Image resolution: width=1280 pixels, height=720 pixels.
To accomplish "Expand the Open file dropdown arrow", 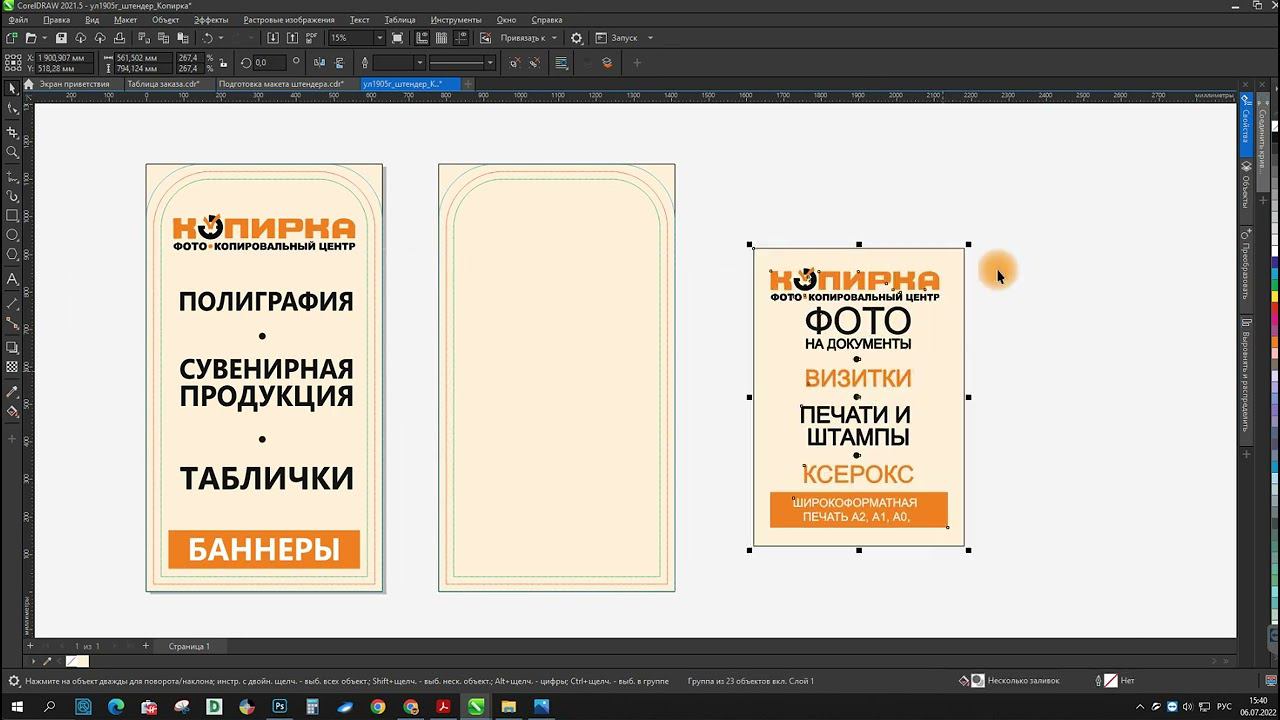I will (x=44, y=38).
